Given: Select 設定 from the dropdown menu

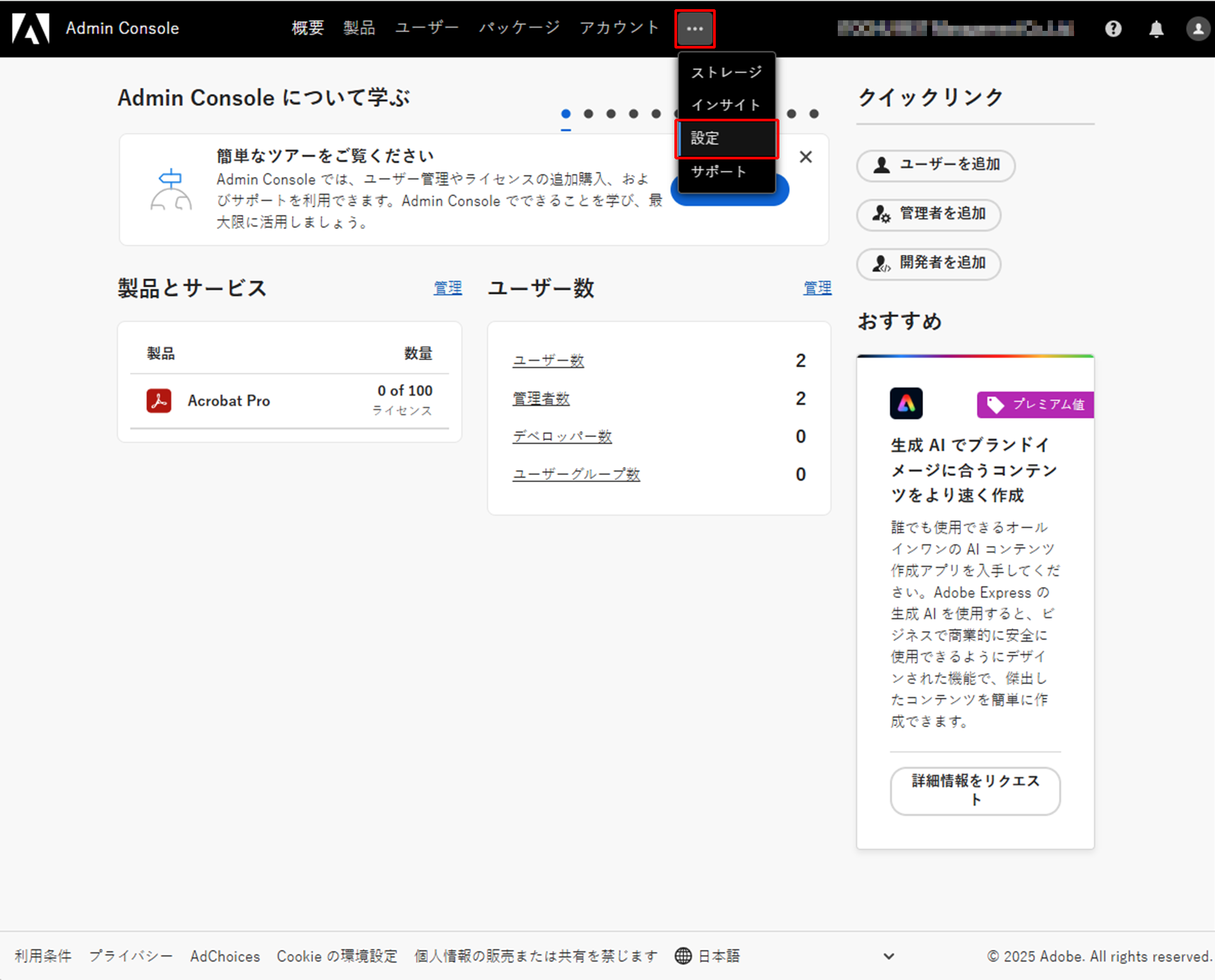Looking at the screenshot, I should (x=726, y=138).
